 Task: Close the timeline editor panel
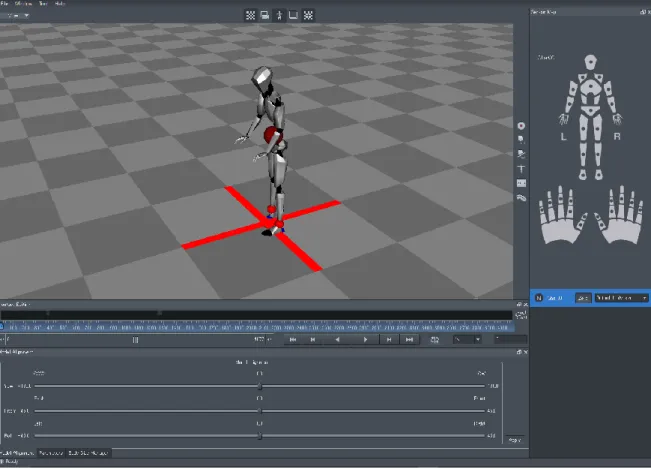[525, 305]
